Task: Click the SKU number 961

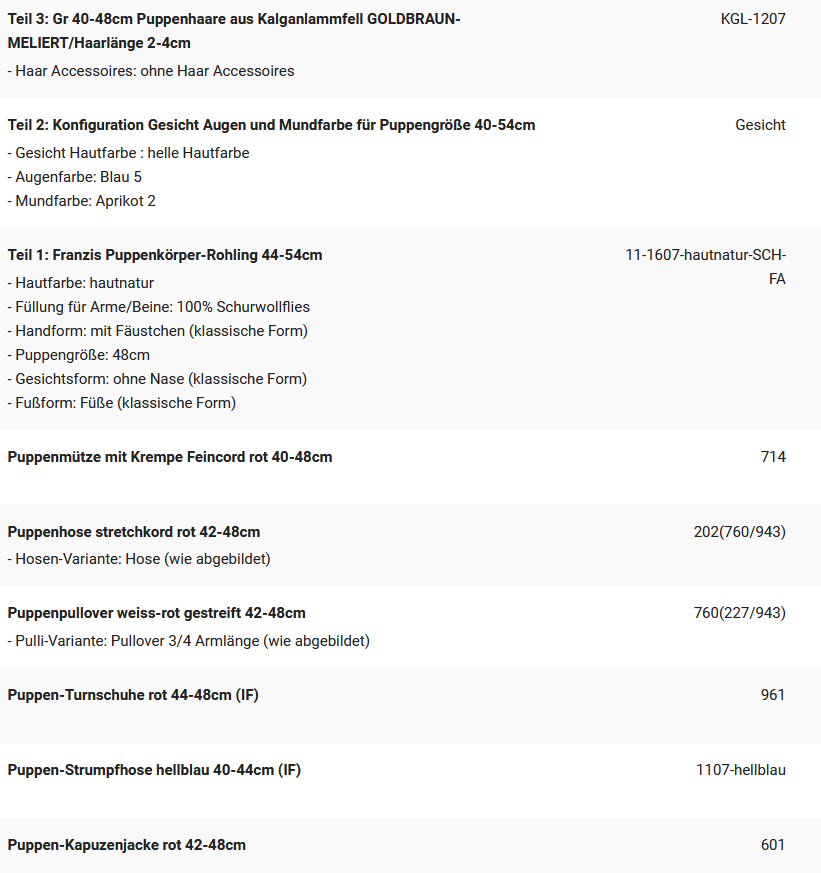Action: [773, 695]
